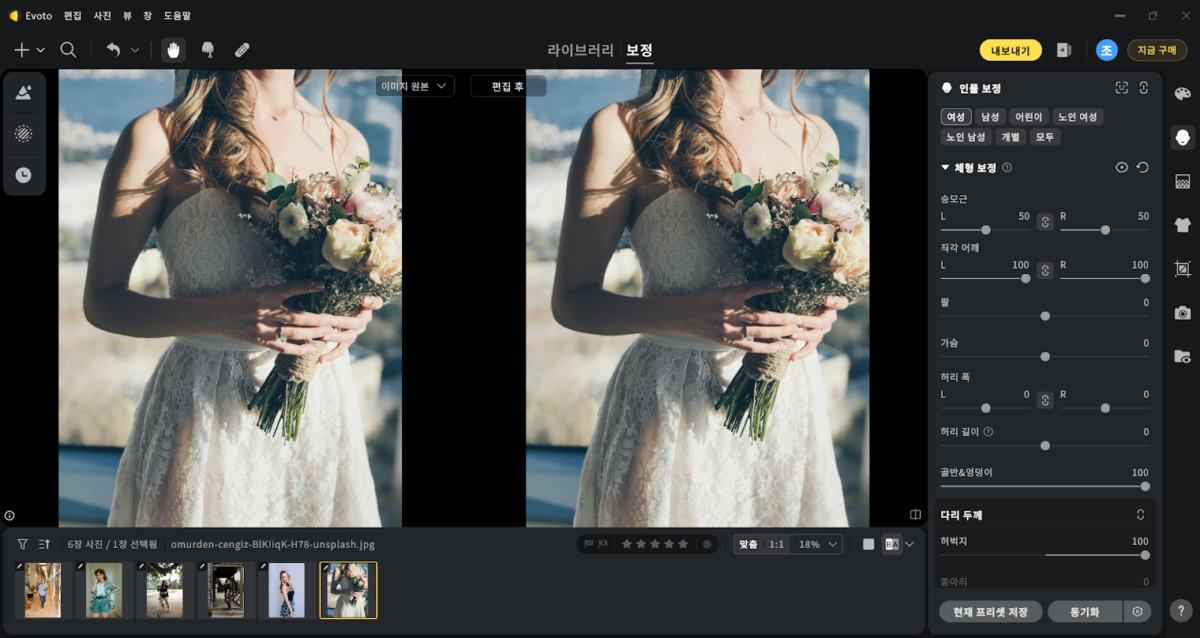Open the color adjustment palette panel

1183,93
